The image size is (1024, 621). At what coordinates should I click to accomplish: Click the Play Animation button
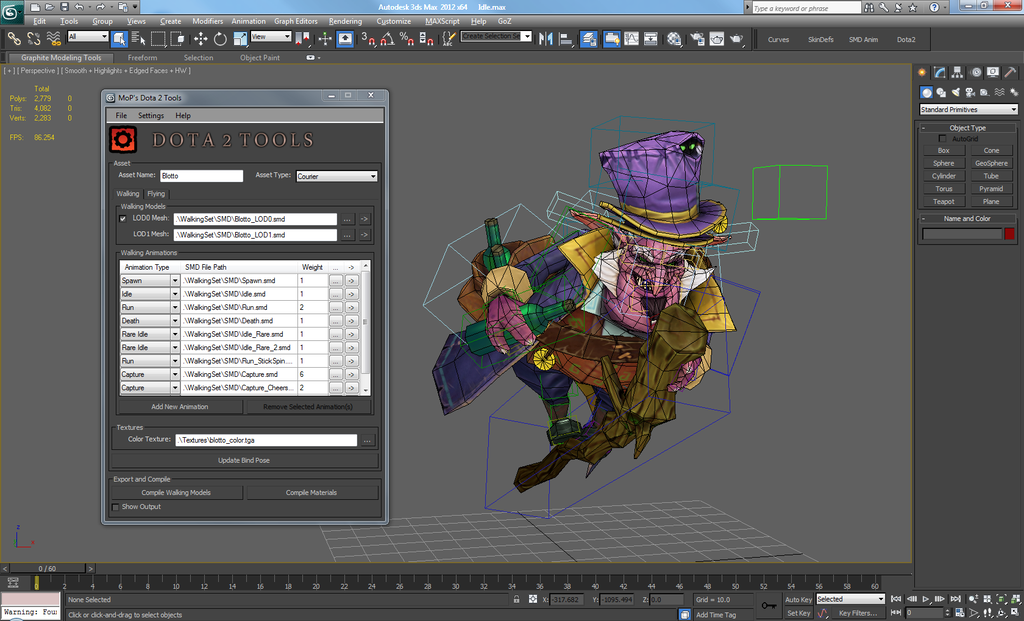point(926,599)
